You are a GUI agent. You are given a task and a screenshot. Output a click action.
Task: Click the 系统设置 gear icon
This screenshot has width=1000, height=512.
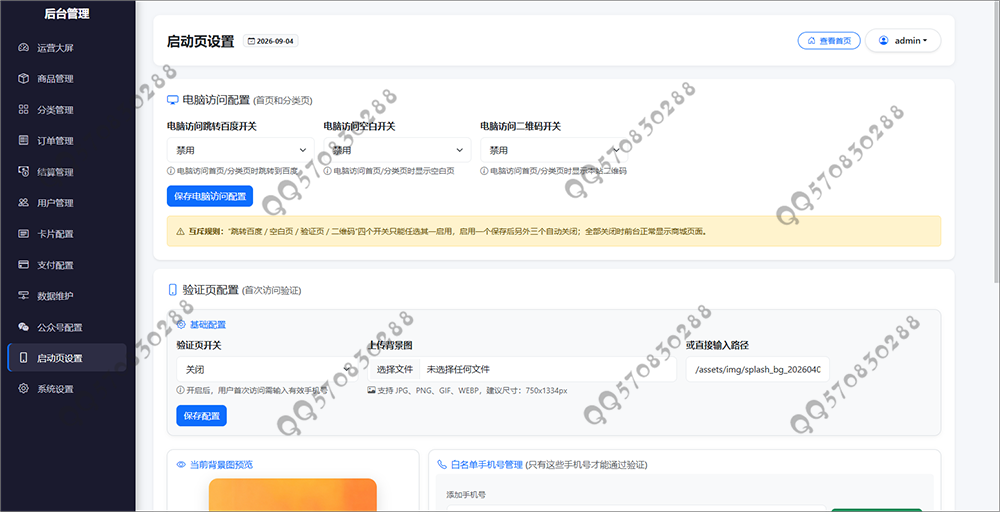click(x=24, y=389)
